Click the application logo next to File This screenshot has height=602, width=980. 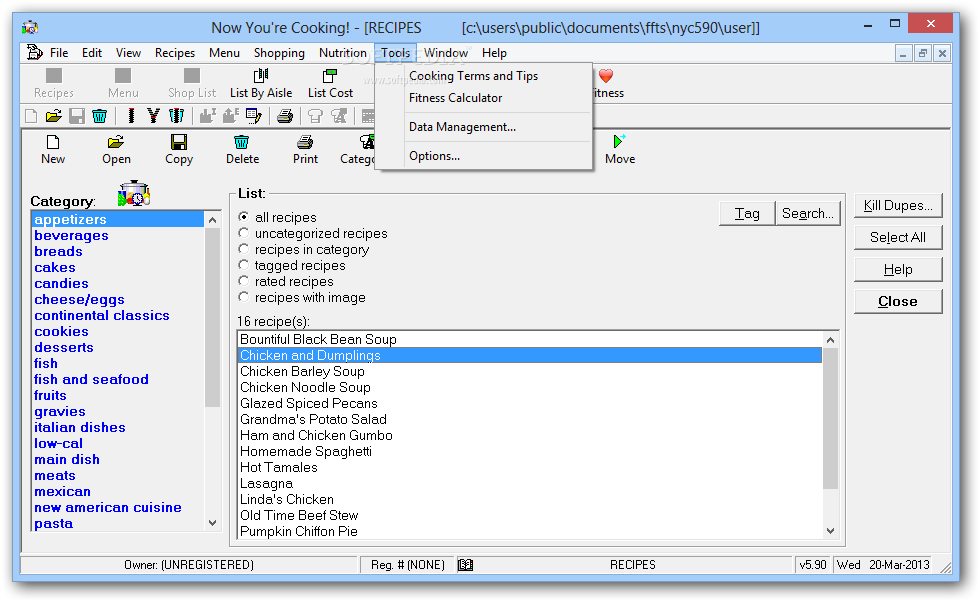(x=35, y=53)
